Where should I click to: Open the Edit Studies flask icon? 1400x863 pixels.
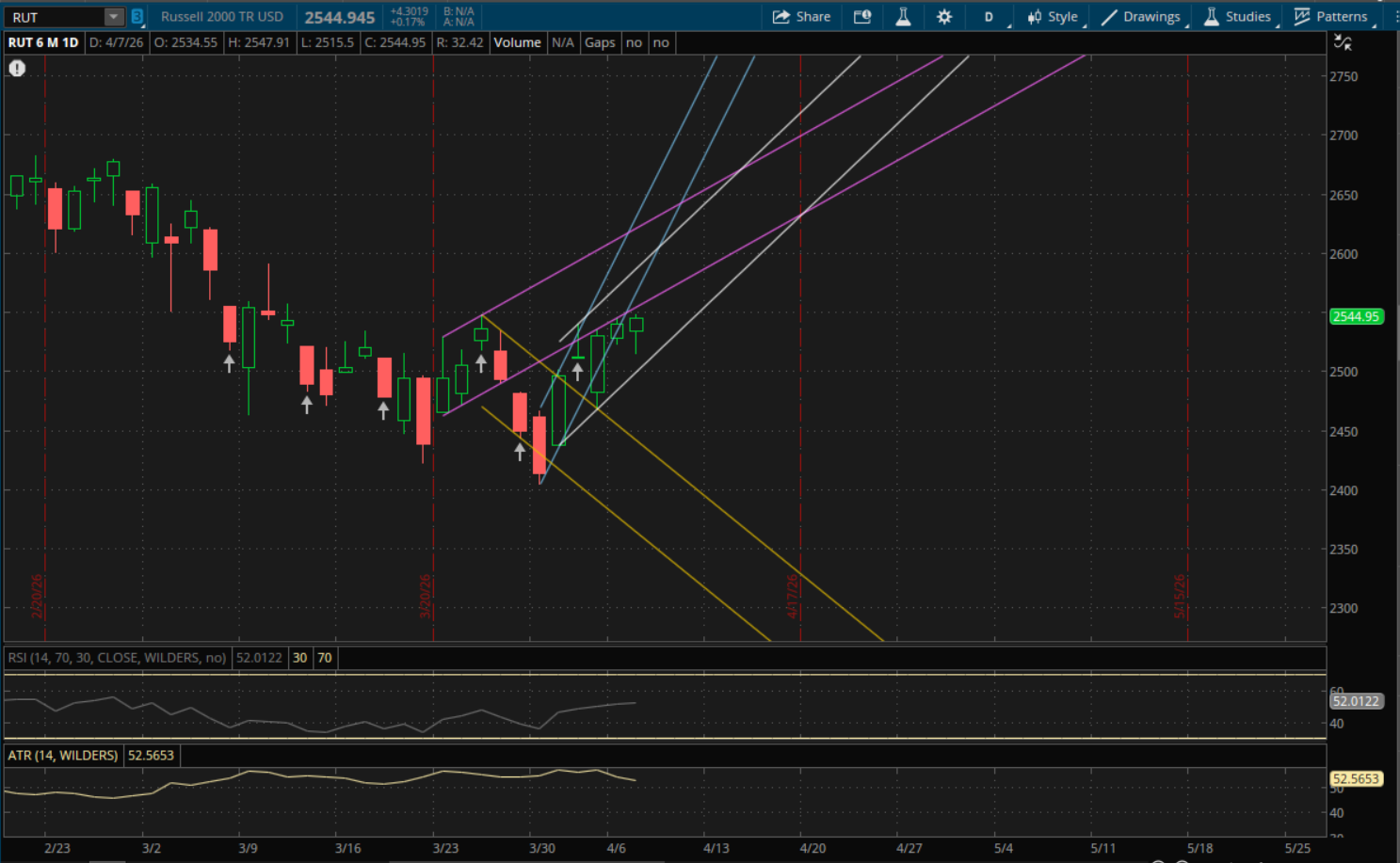pos(903,17)
